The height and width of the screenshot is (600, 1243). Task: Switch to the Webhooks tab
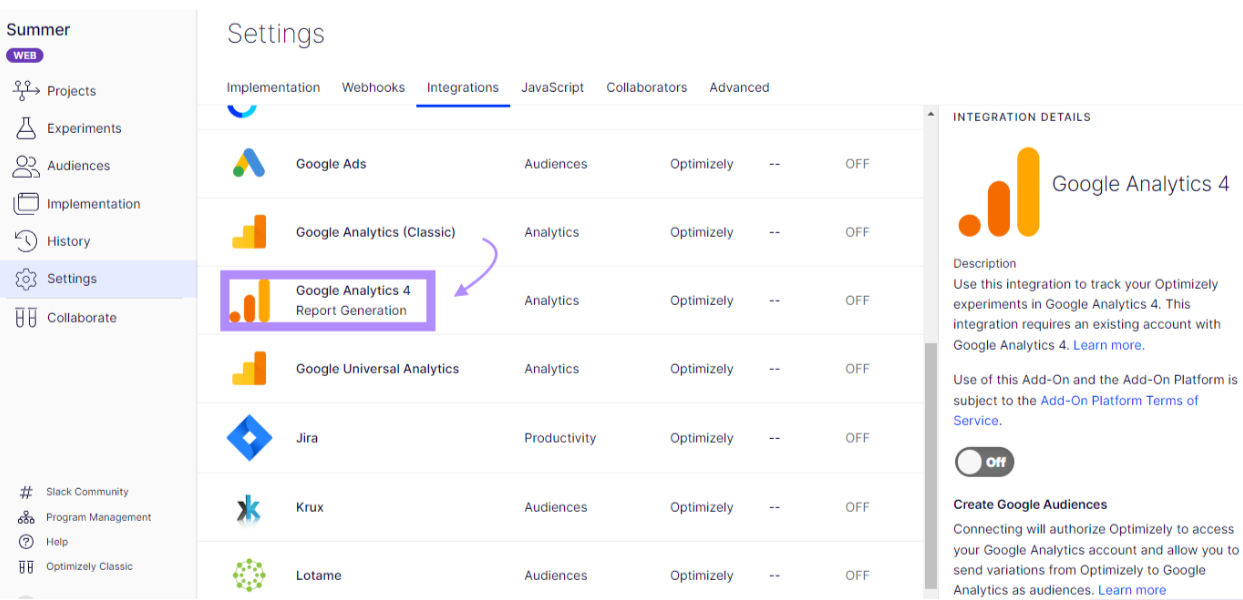[x=373, y=88]
